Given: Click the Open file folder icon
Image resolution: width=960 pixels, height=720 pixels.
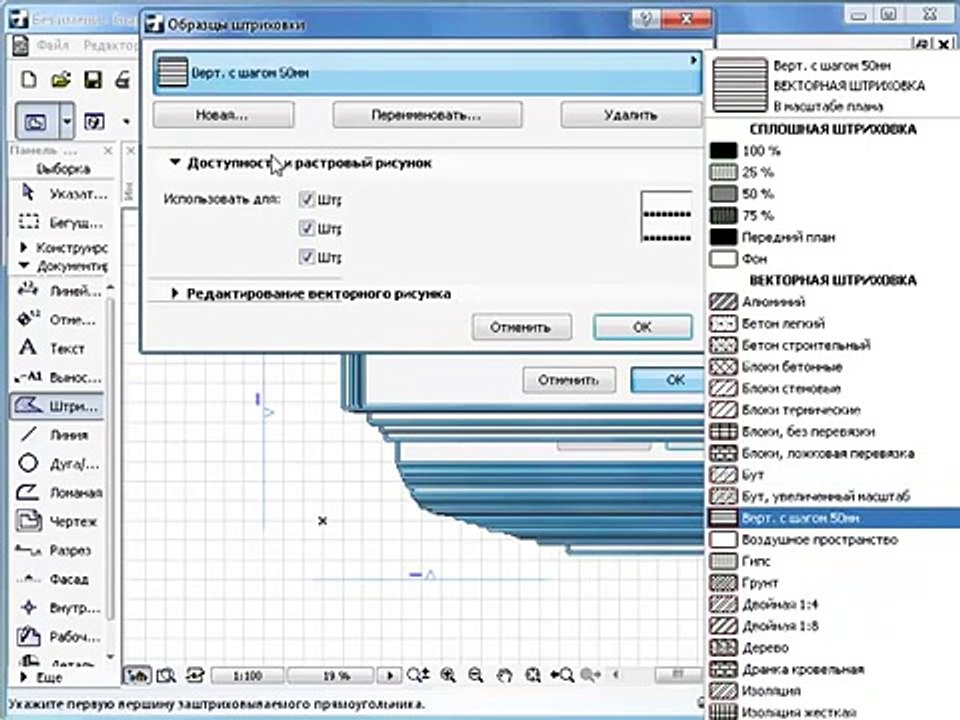Looking at the screenshot, I should [61, 80].
